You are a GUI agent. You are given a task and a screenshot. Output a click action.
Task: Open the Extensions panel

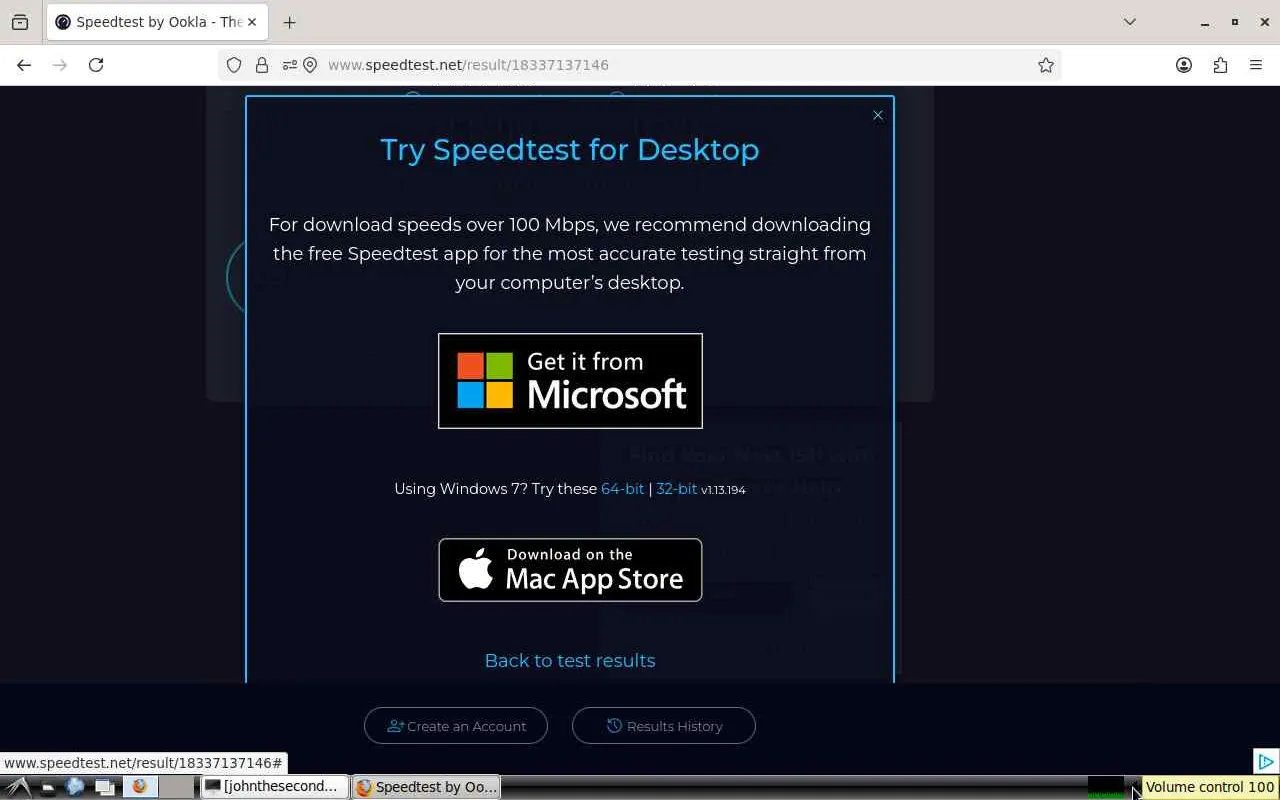tap(1220, 65)
